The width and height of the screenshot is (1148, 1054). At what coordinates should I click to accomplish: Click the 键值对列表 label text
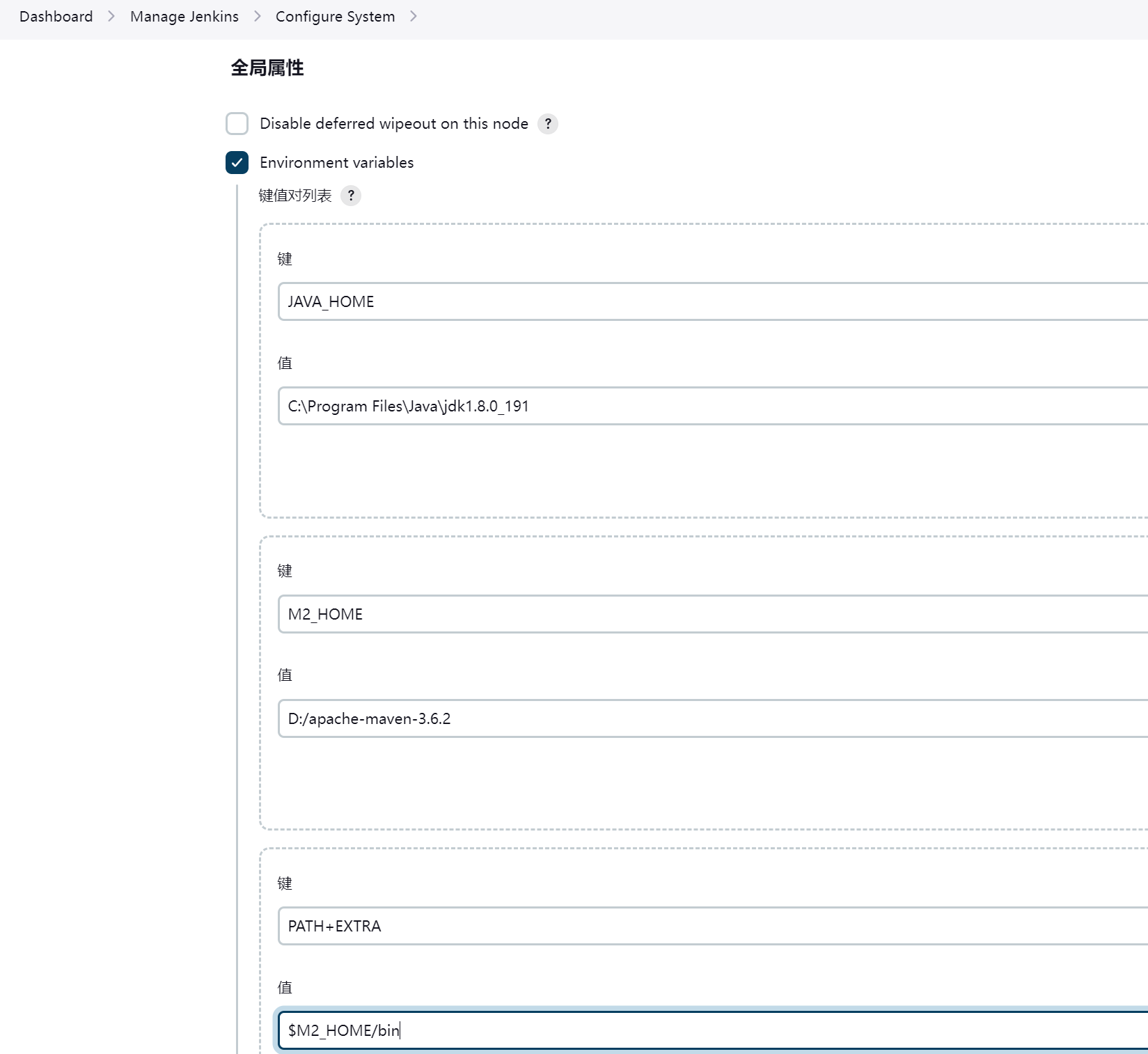pos(294,196)
